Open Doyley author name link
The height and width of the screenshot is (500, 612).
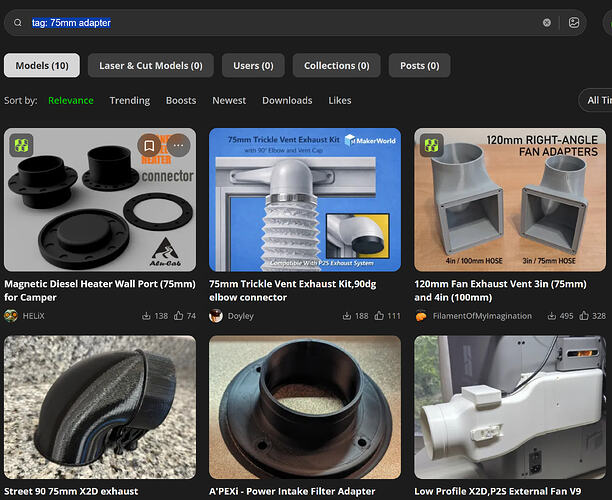pos(241,316)
